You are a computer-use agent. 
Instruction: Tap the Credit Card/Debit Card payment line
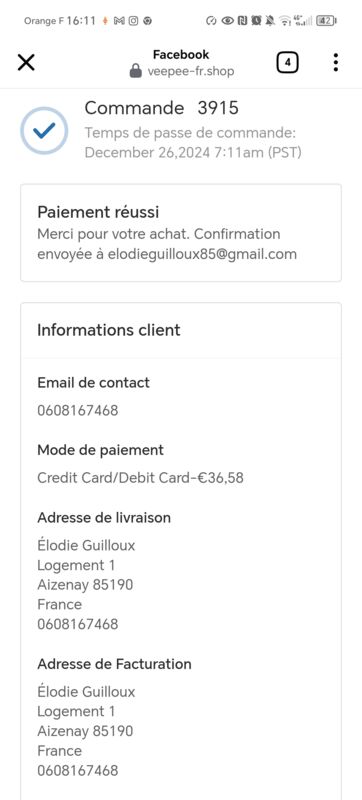(x=140, y=478)
